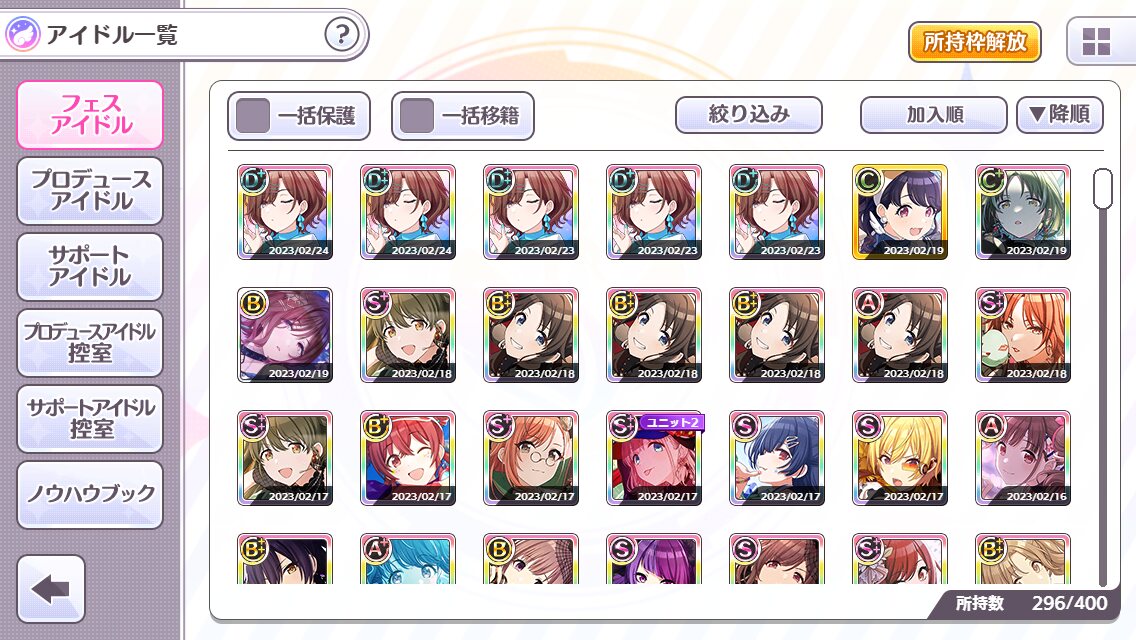The height and width of the screenshot is (640, 1136).
Task: Switch to grid view layout icon
Action: tap(1095, 41)
